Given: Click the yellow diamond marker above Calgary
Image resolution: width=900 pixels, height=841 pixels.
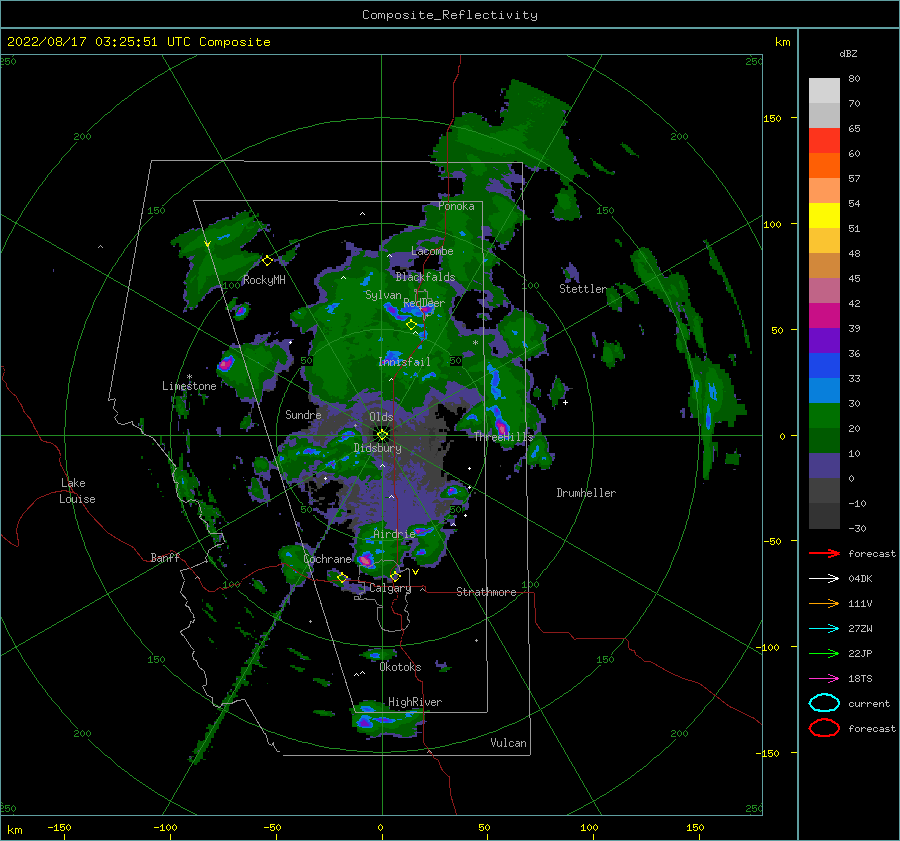Looking at the screenshot, I should pos(395,576).
